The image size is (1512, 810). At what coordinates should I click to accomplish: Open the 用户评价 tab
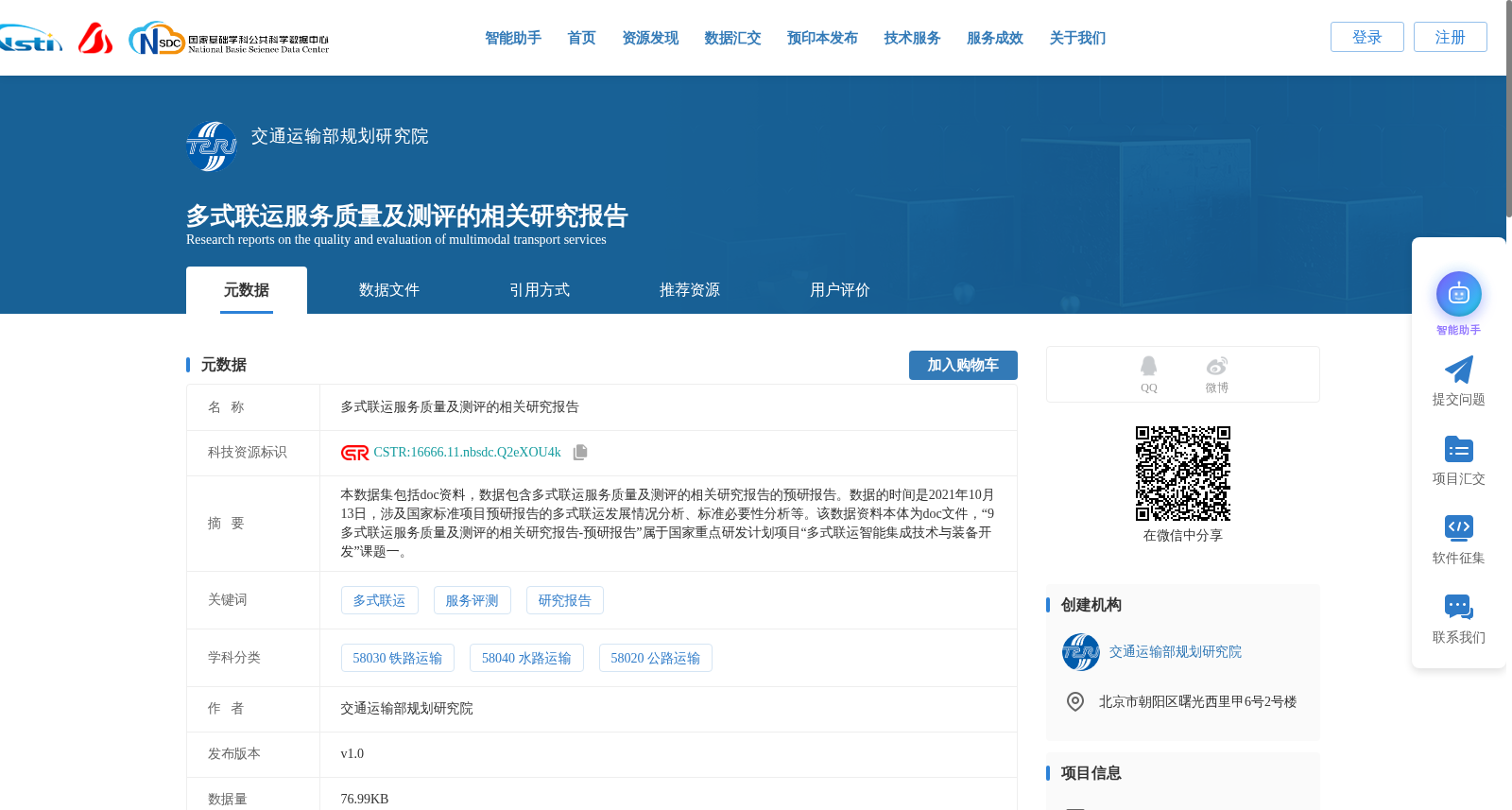pyautogui.click(x=840, y=290)
